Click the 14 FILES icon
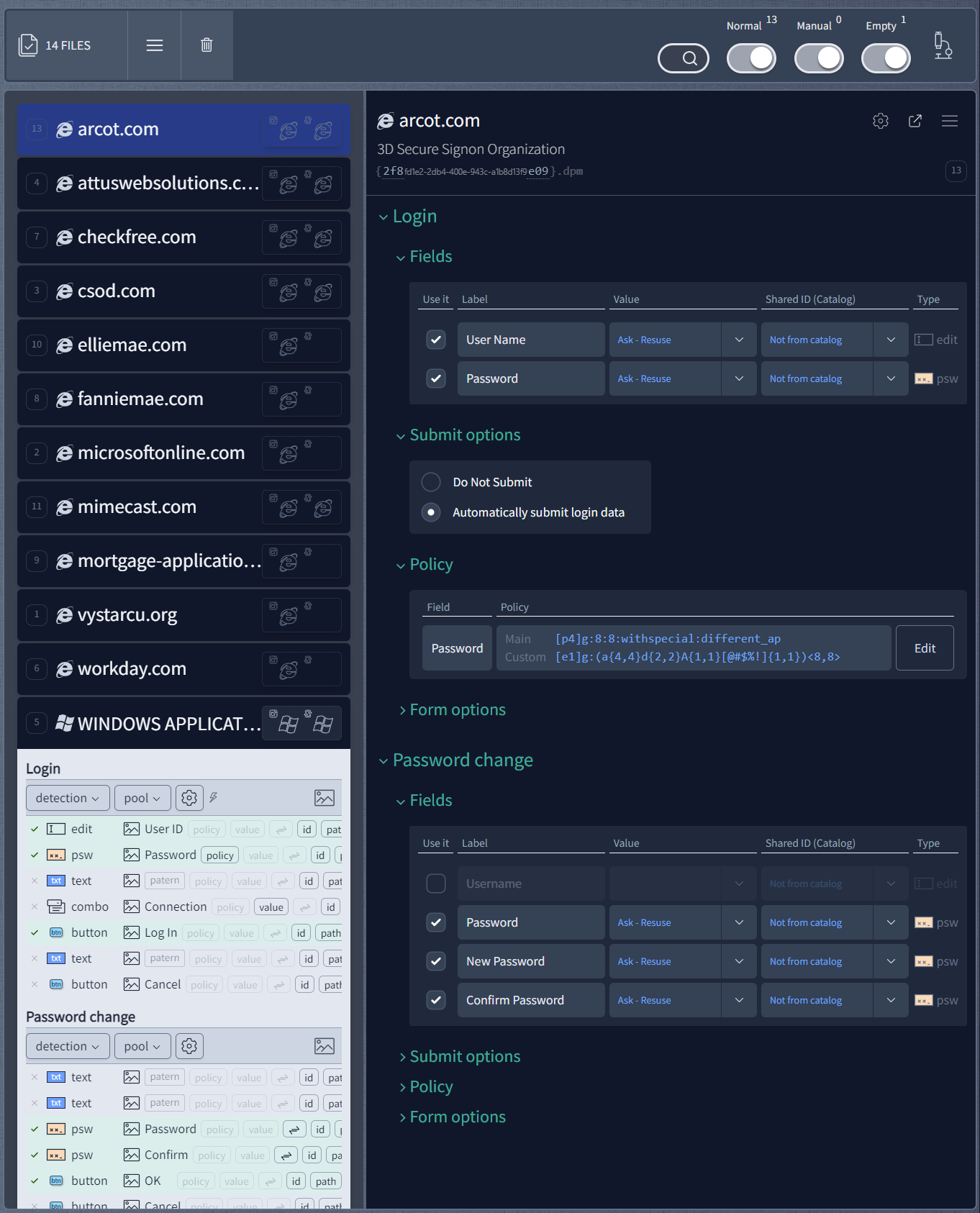The height and width of the screenshot is (1213, 980). pyautogui.click(x=28, y=45)
